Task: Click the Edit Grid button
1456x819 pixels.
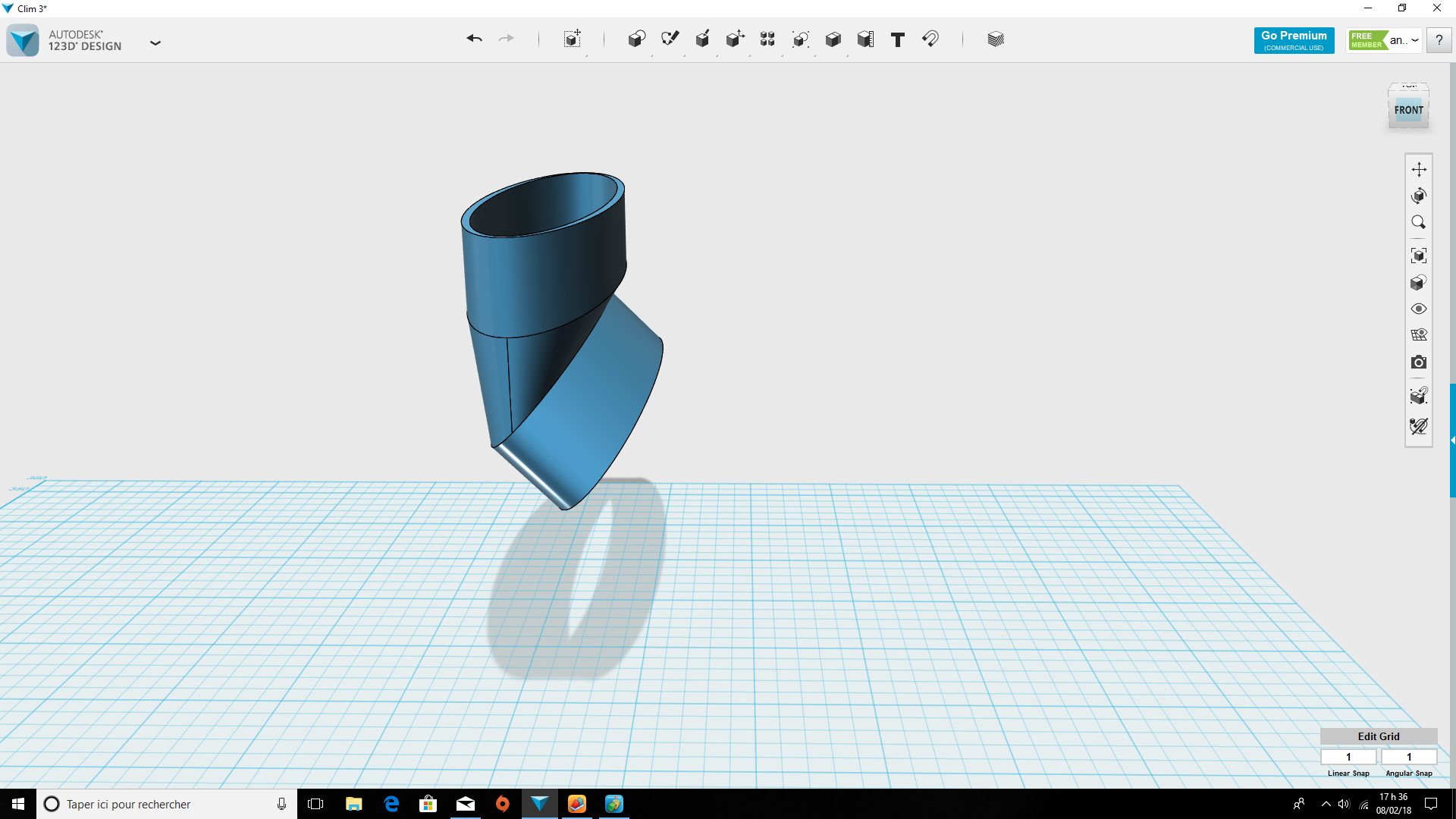Action: 1378,736
